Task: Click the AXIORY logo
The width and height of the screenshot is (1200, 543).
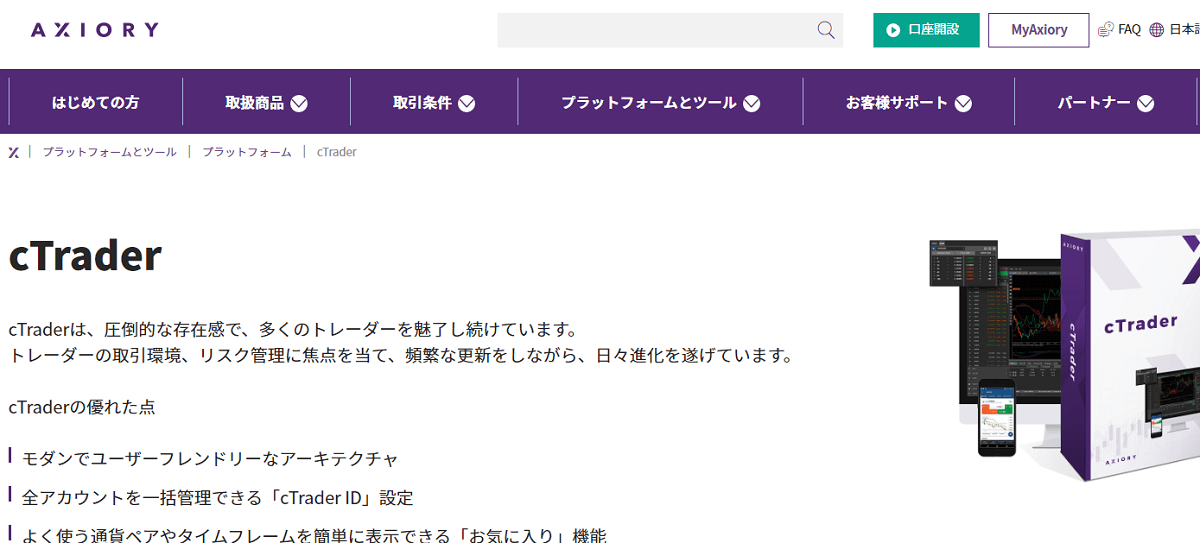Action: click(95, 30)
